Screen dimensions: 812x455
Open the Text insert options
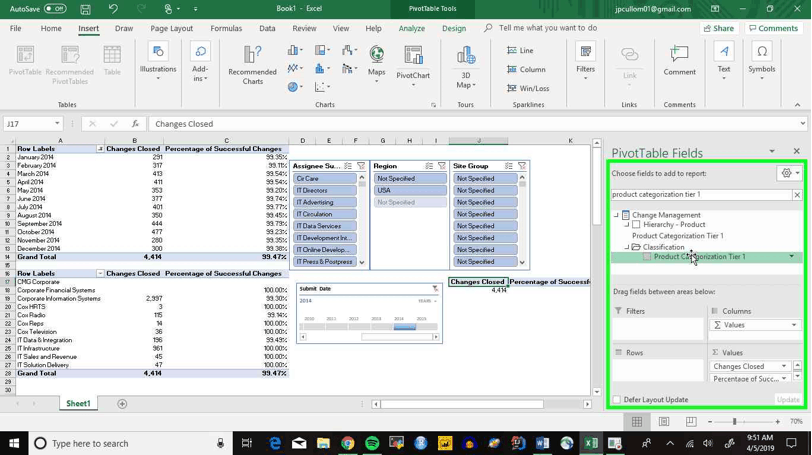(x=723, y=62)
